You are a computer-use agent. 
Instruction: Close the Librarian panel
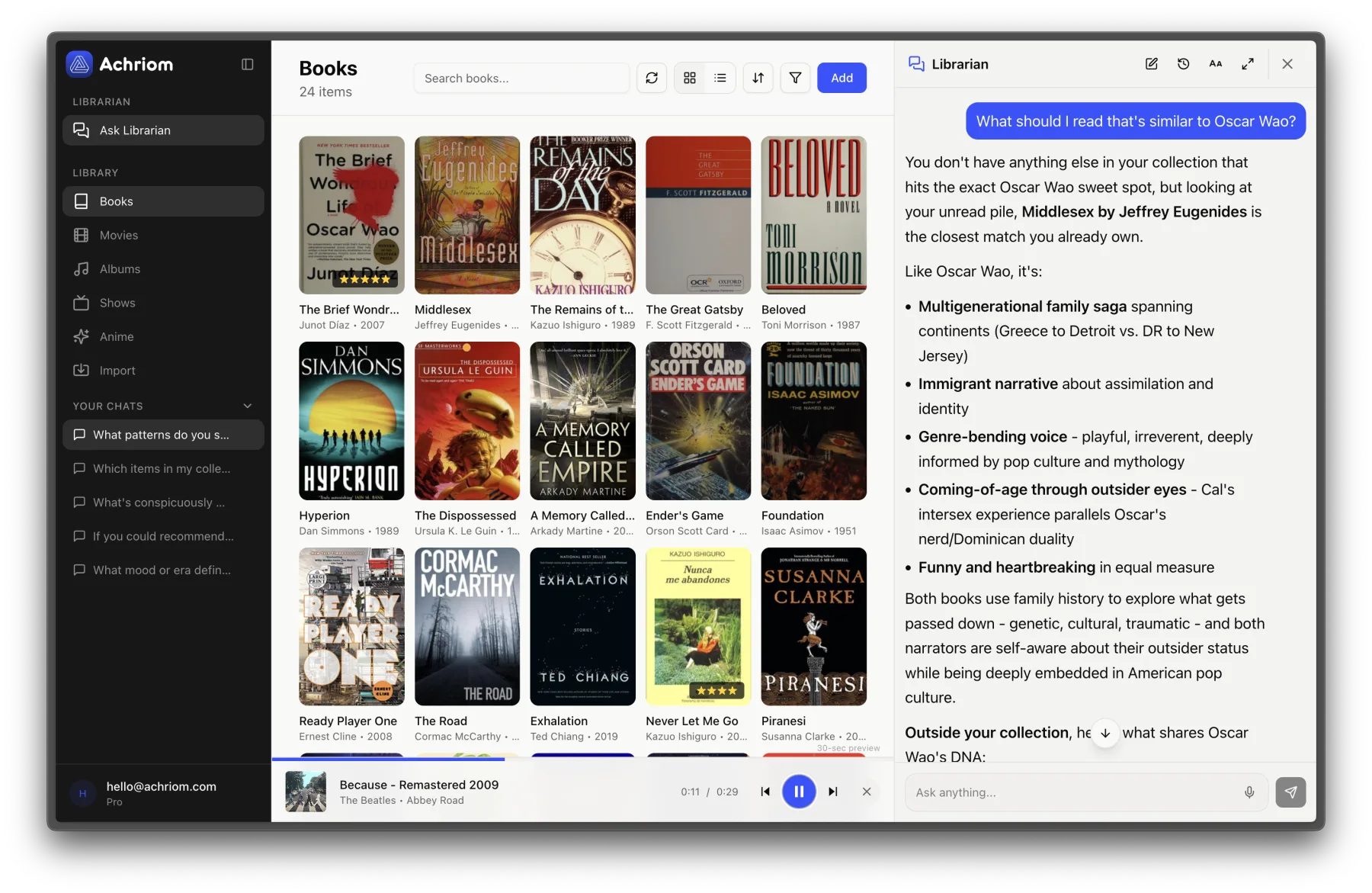(x=1287, y=64)
